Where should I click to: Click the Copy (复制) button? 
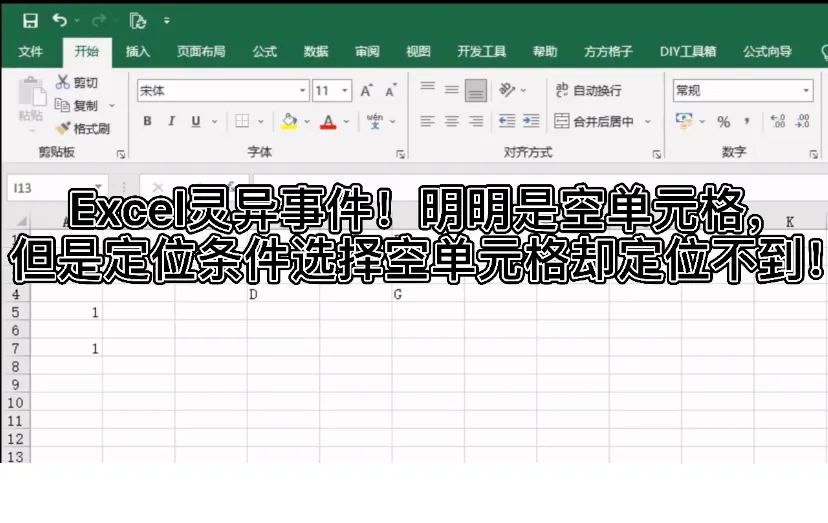[x=77, y=106]
